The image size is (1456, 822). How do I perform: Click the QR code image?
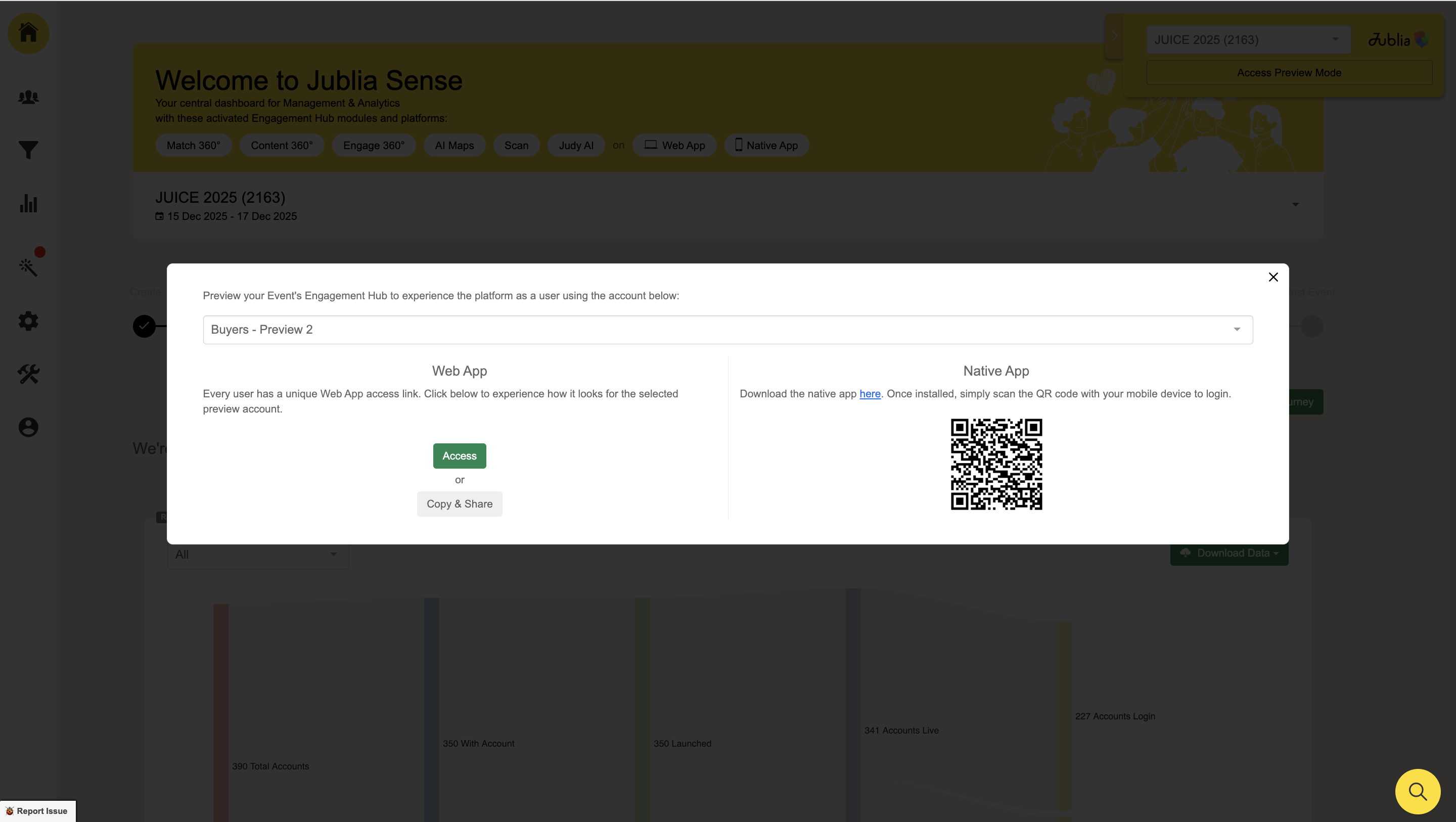996,464
